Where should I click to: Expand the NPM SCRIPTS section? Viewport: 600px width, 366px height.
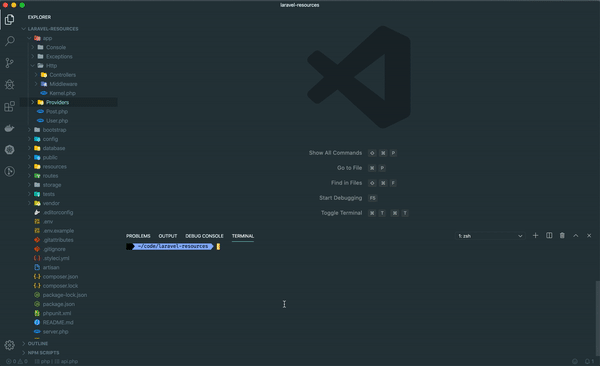click(x=43, y=353)
